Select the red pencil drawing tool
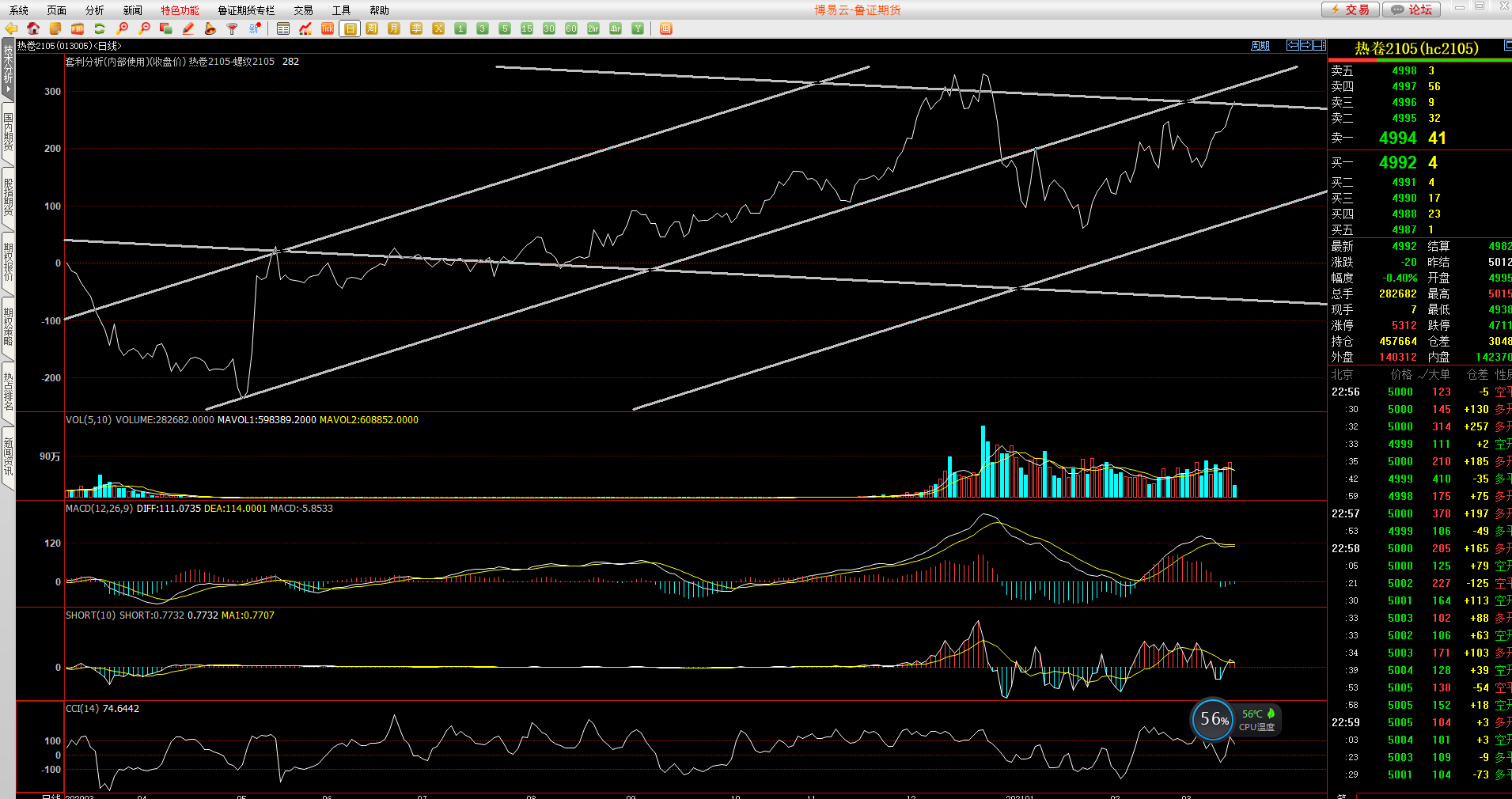This screenshot has height=799, width=1512. click(188, 28)
